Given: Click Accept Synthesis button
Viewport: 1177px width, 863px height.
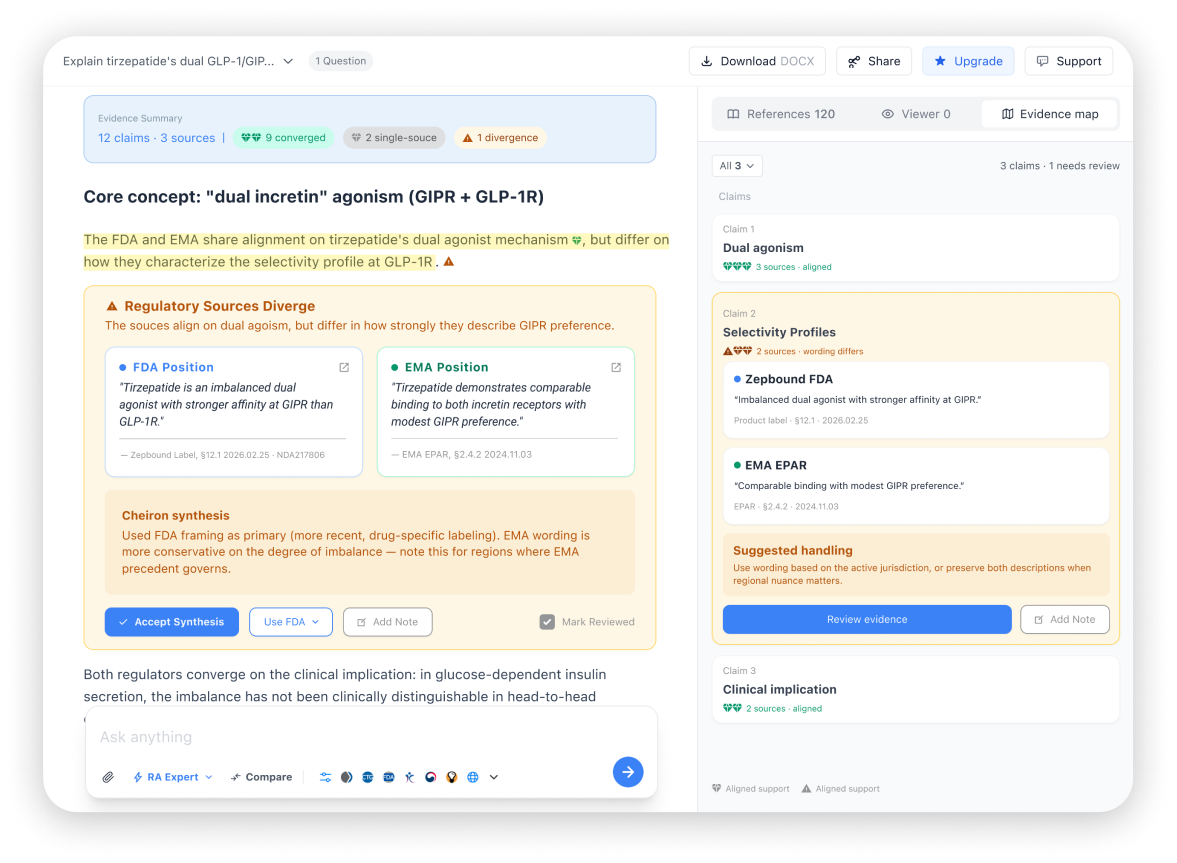Looking at the screenshot, I should pos(172,622).
